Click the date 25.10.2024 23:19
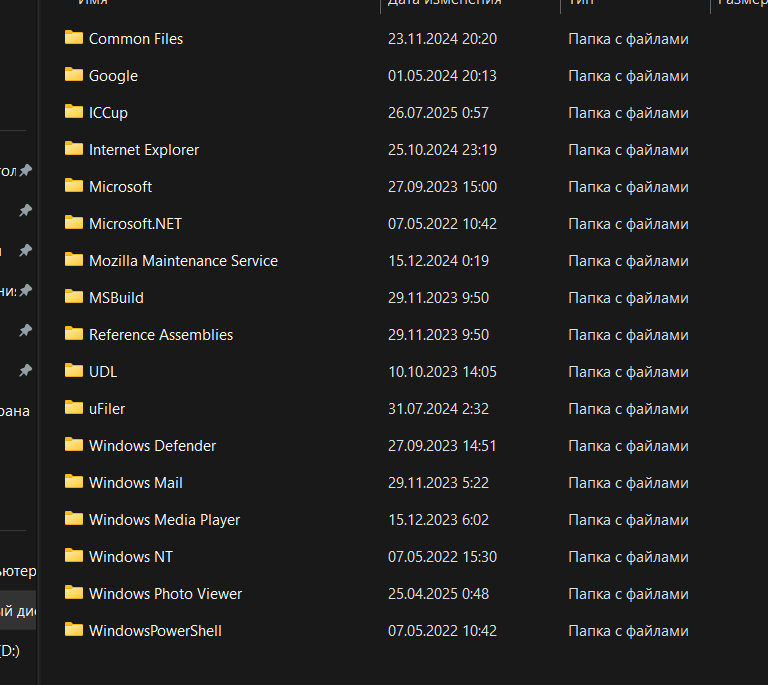This screenshot has height=685, width=768. pos(442,150)
